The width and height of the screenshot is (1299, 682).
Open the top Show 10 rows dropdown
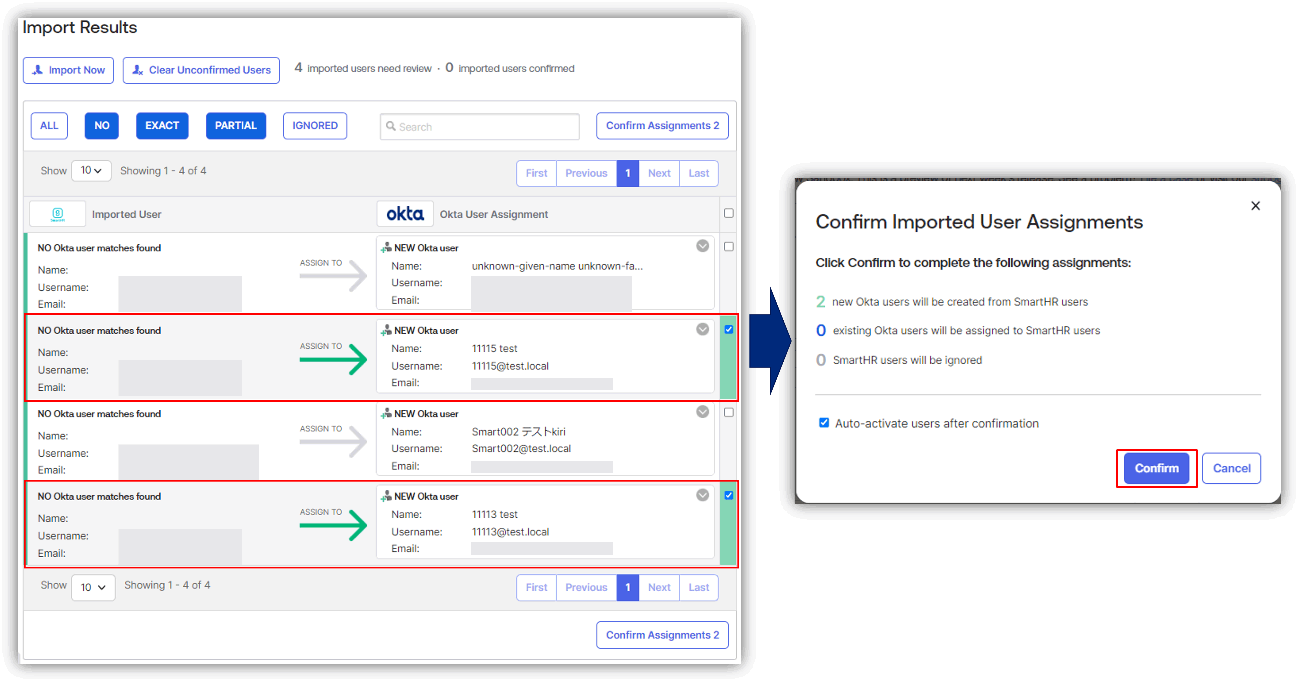[x=91, y=171]
